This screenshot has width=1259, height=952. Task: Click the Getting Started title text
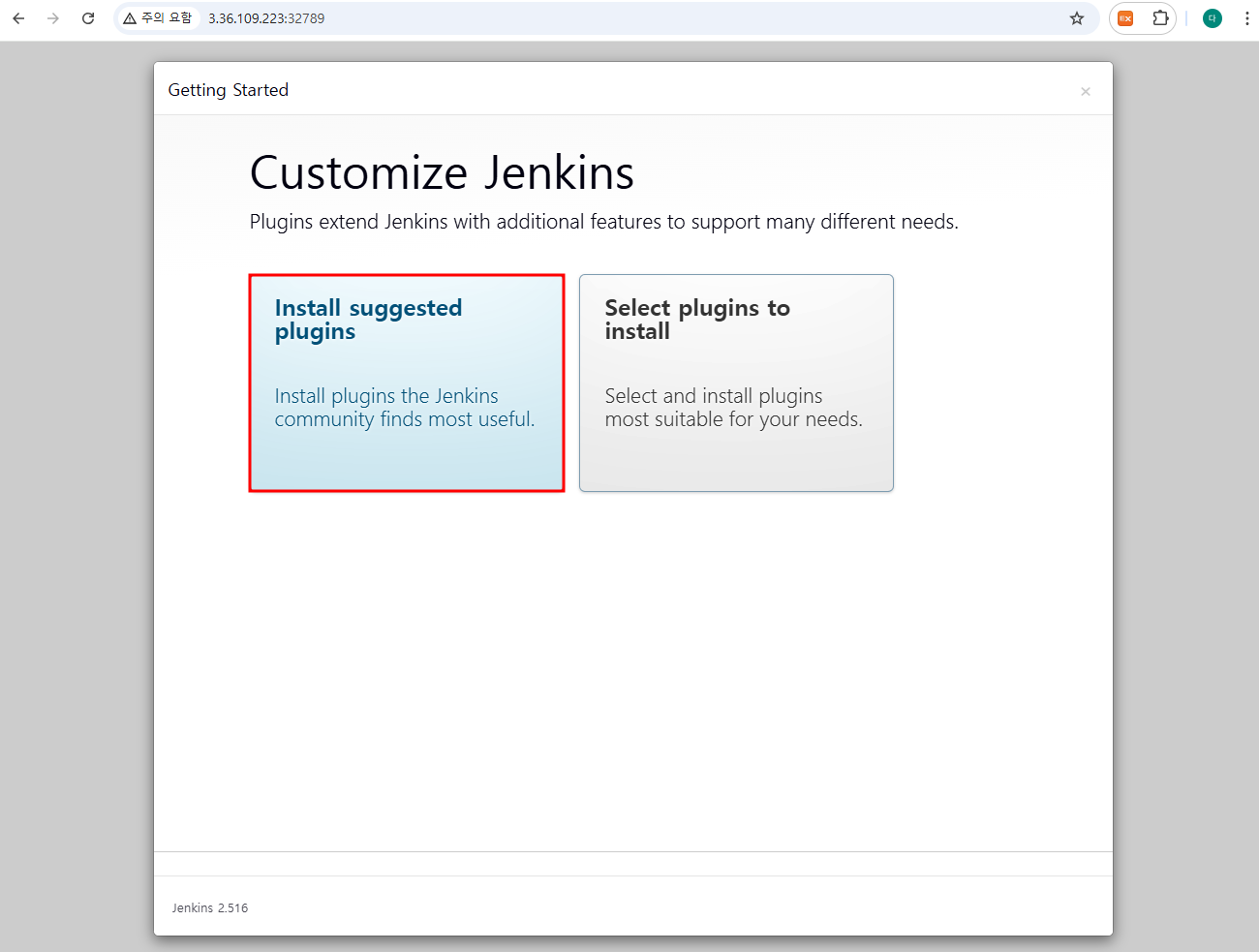point(229,90)
